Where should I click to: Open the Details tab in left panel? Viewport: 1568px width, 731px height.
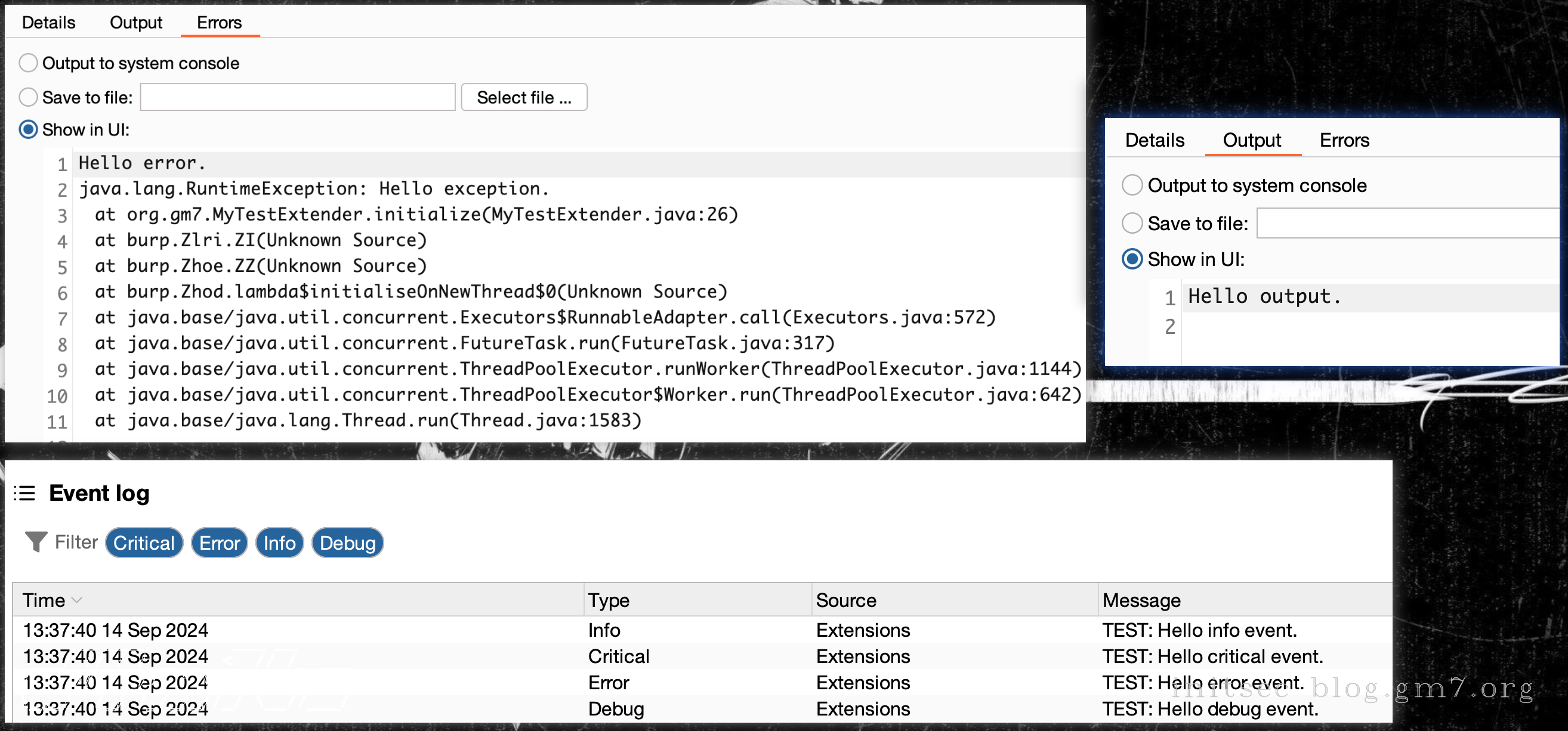click(x=48, y=23)
